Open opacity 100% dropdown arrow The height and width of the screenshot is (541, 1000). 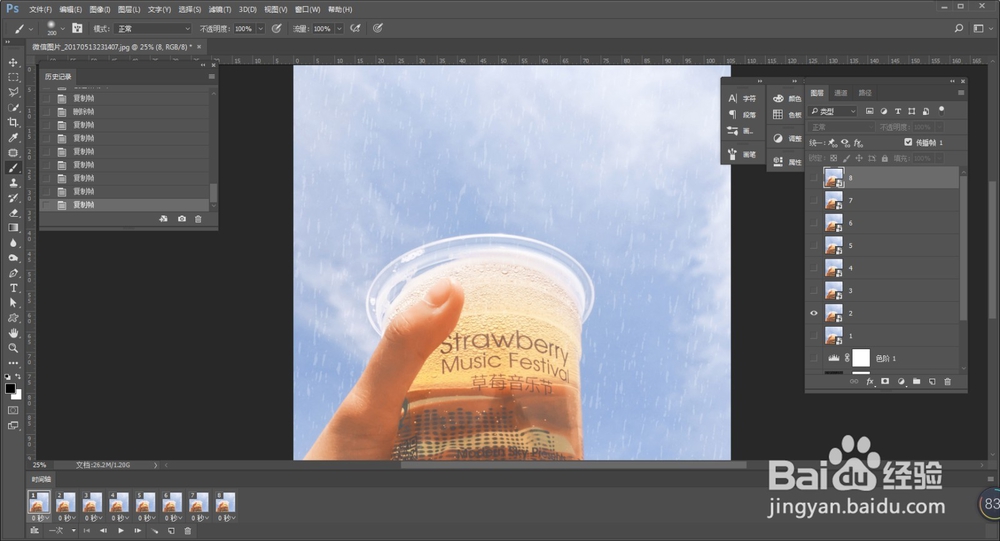(x=260, y=29)
